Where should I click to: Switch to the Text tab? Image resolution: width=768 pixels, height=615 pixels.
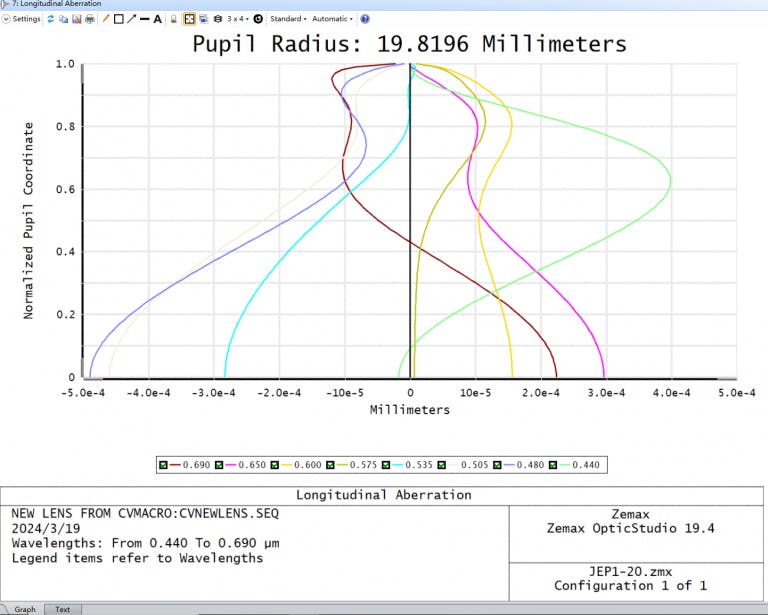[x=62, y=609]
